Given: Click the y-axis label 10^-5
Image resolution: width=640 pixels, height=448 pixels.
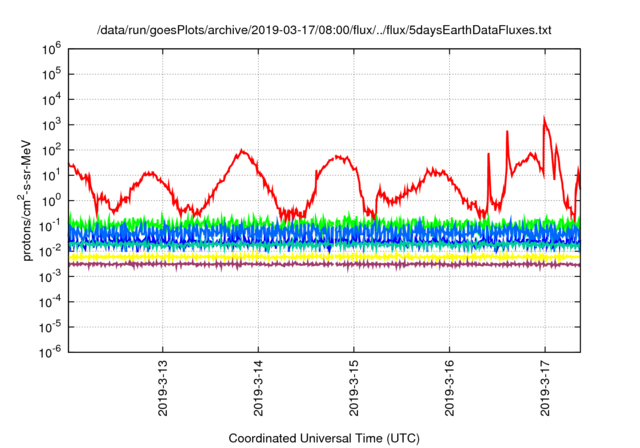Looking at the screenshot, I should [x=51, y=328].
